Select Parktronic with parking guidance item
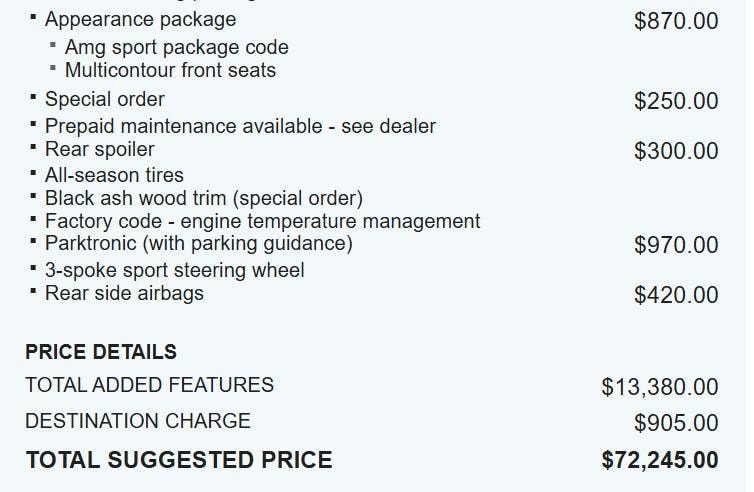Viewport: 754px width, 492px height. pyautogui.click(x=199, y=244)
